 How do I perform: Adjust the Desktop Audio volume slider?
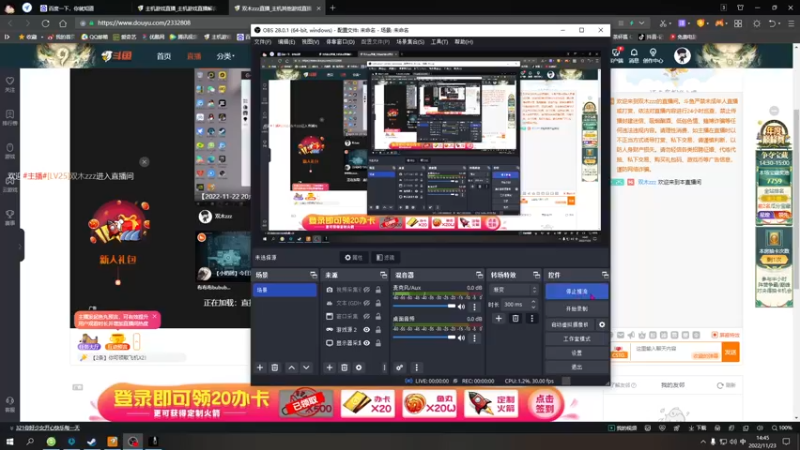click(423, 337)
